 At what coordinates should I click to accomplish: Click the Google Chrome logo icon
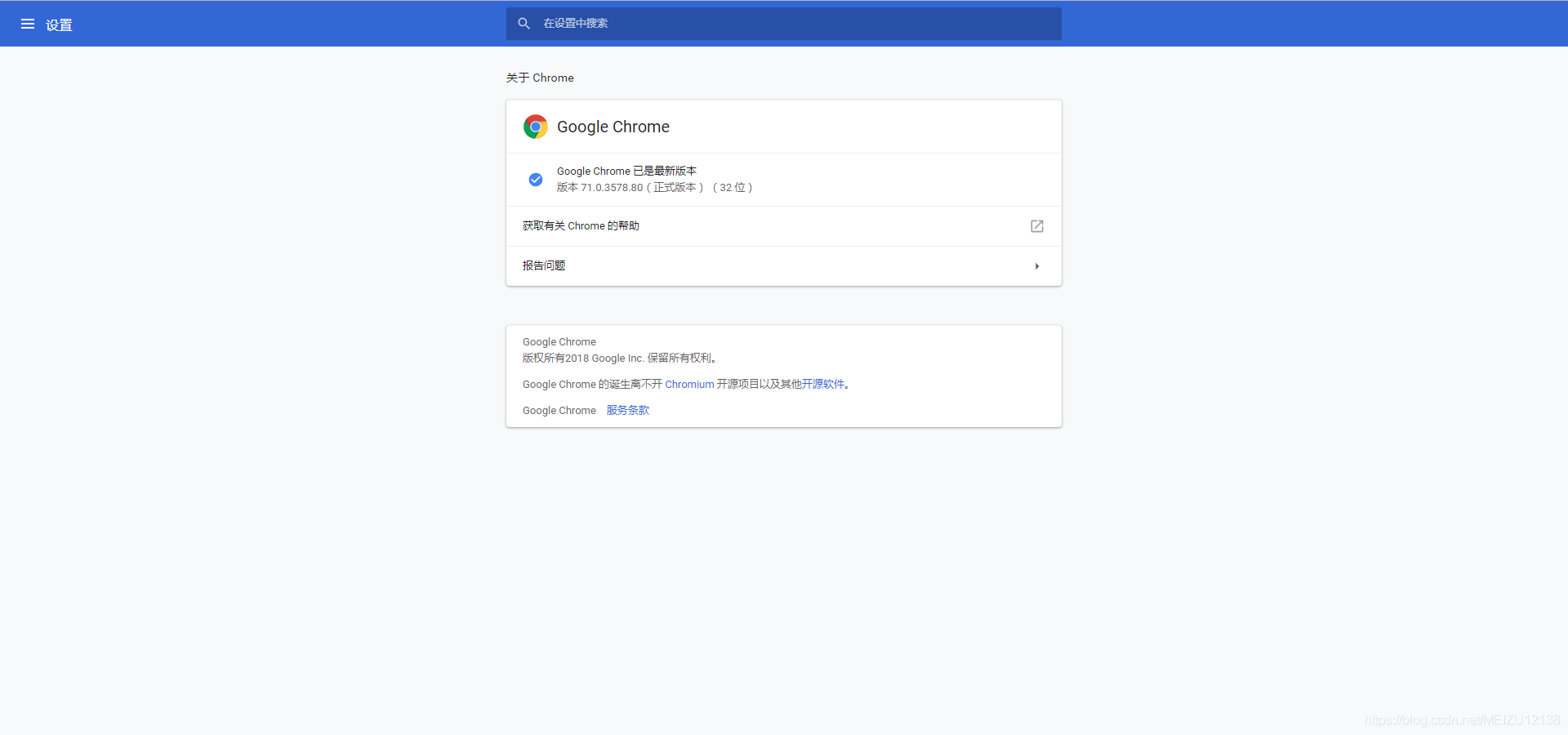tap(536, 127)
